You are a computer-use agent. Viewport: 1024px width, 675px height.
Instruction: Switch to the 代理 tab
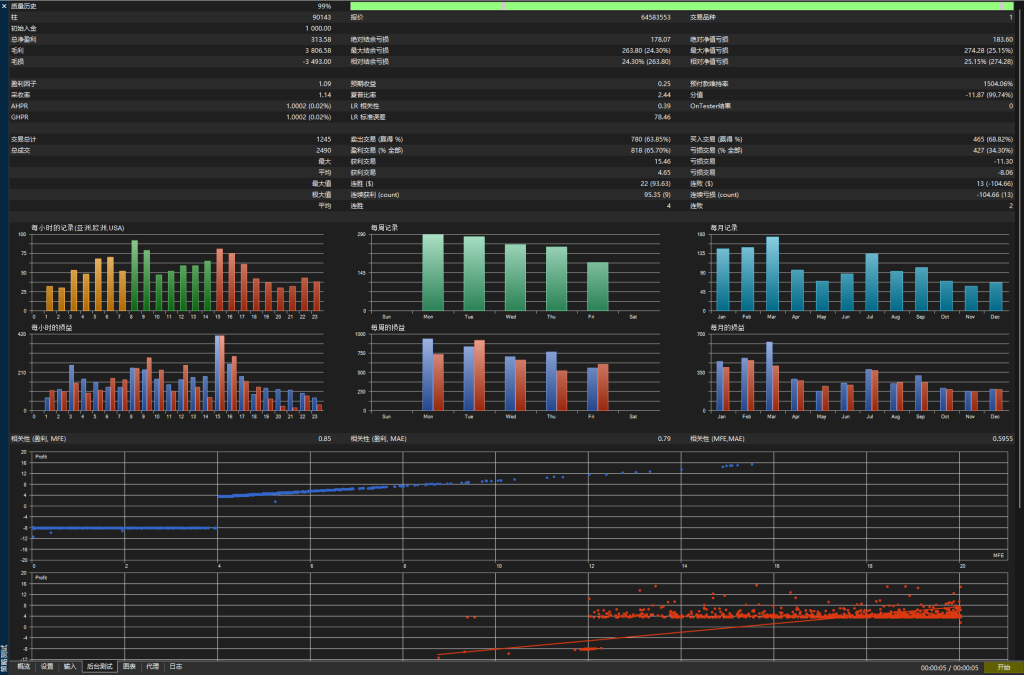pyautogui.click(x=152, y=666)
